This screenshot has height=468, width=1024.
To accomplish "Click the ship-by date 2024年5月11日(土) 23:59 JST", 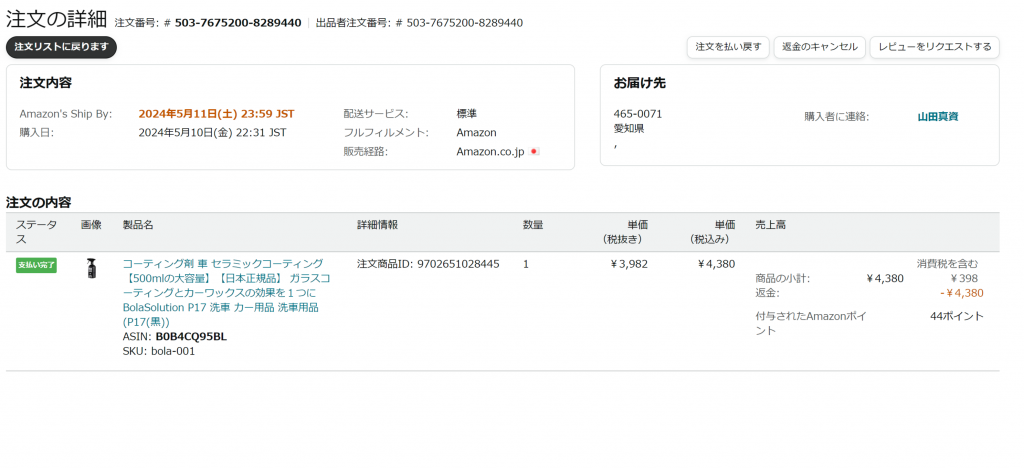I will point(216,114).
